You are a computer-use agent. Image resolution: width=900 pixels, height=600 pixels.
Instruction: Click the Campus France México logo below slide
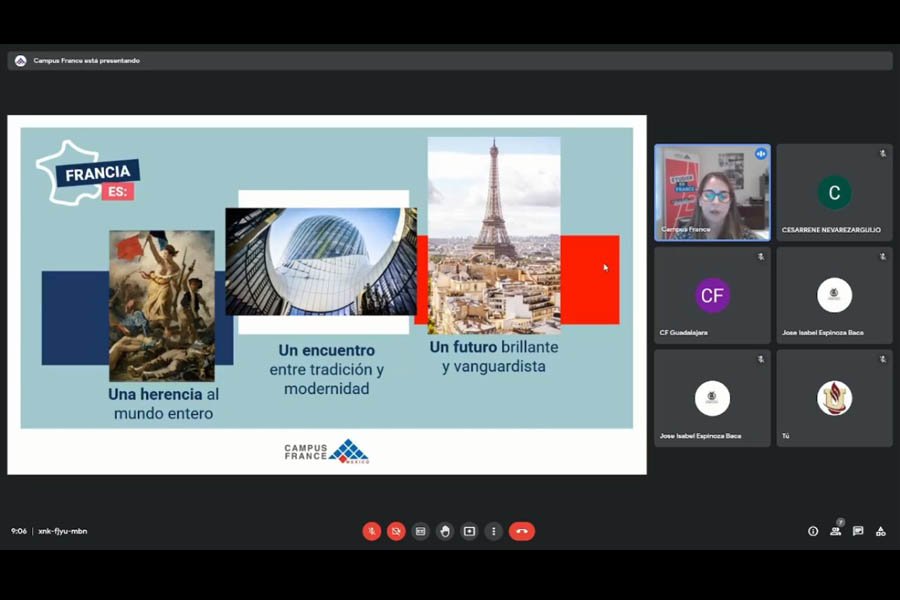327,451
